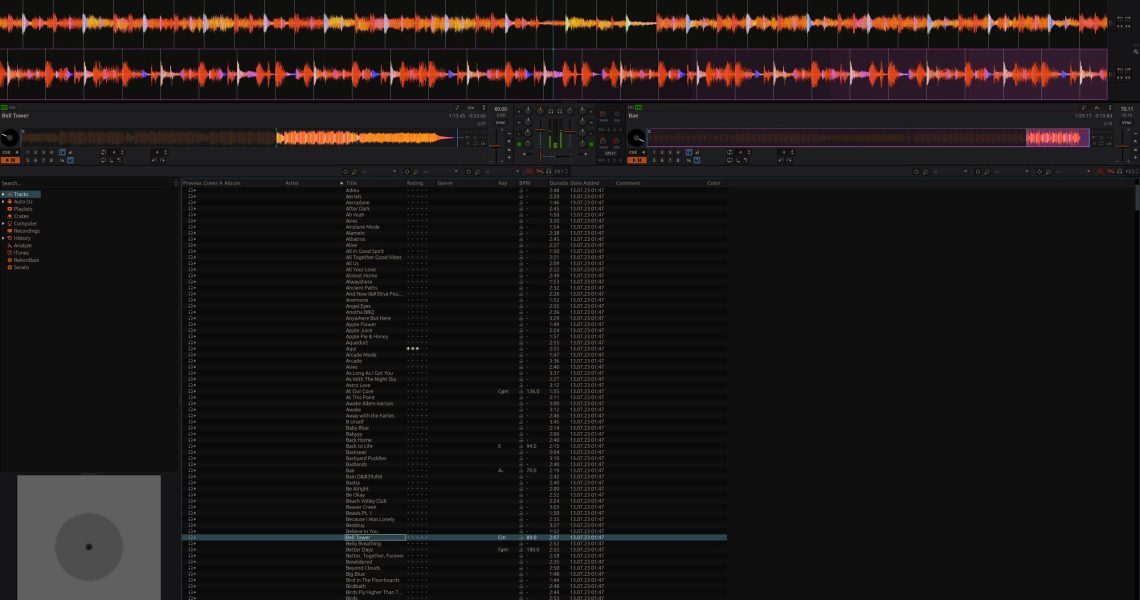
Task: Click the Analyze icon in the sidebar
Action: point(10,245)
